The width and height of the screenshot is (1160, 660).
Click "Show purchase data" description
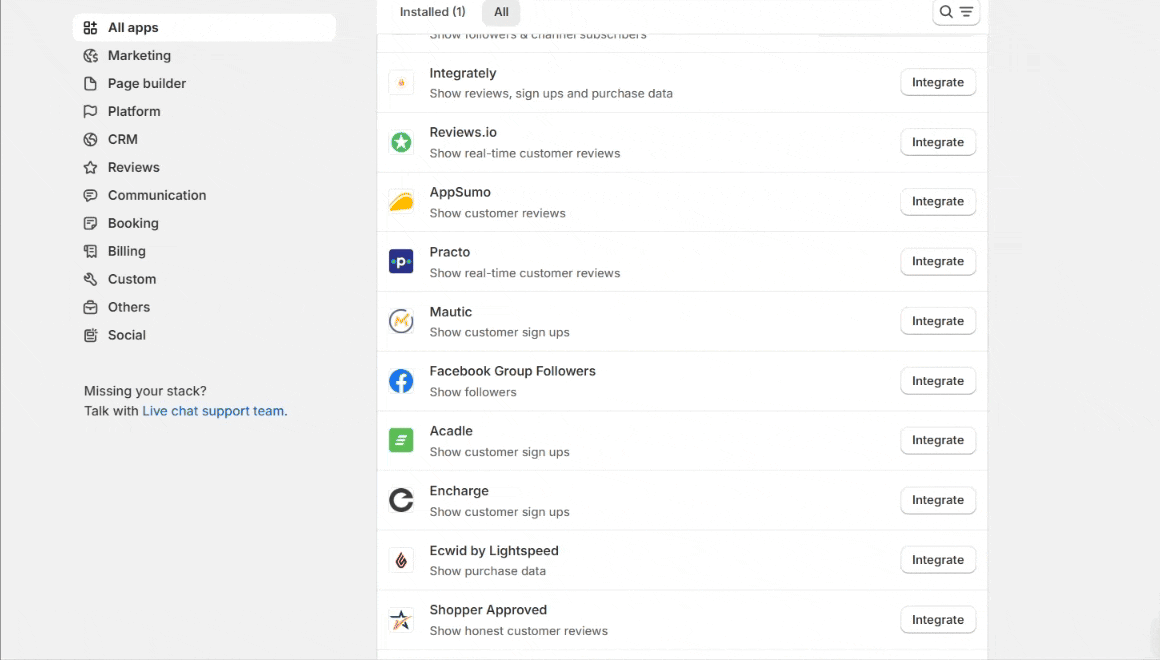pyautogui.click(x=488, y=571)
